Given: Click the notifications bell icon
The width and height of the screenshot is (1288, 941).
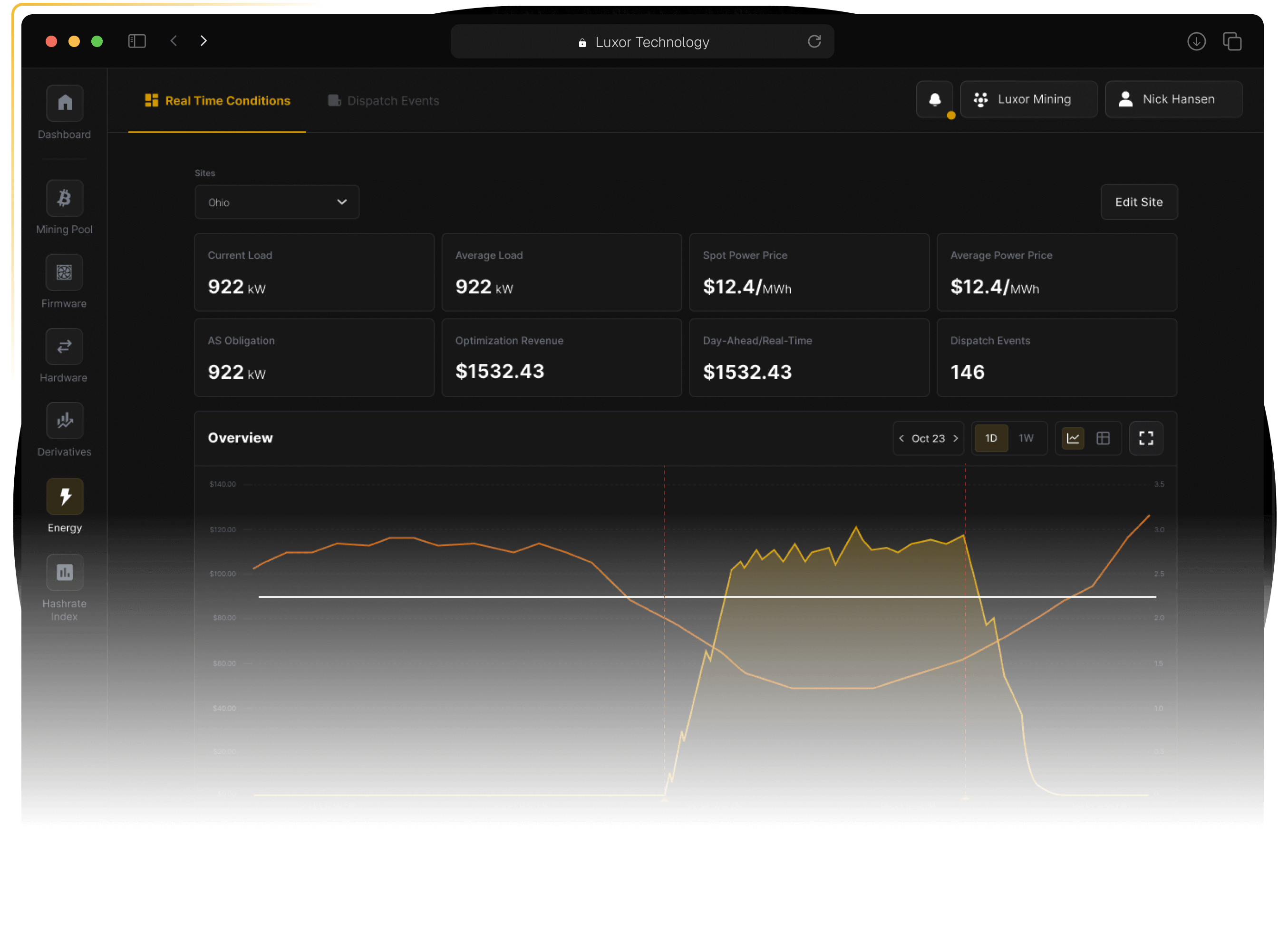Looking at the screenshot, I should pyautogui.click(x=934, y=100).
